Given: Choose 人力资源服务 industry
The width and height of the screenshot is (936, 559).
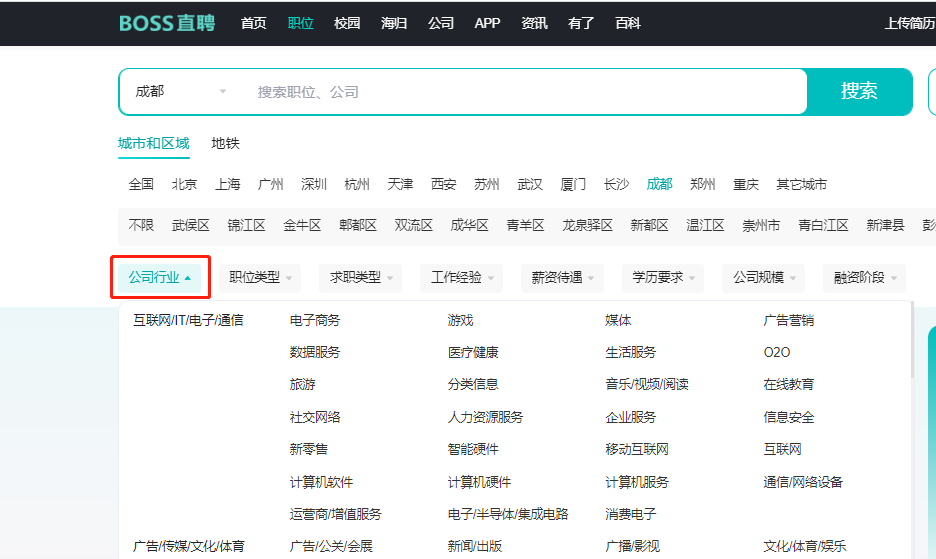Looking at the screenshot, I should click(x=485, y=417).
